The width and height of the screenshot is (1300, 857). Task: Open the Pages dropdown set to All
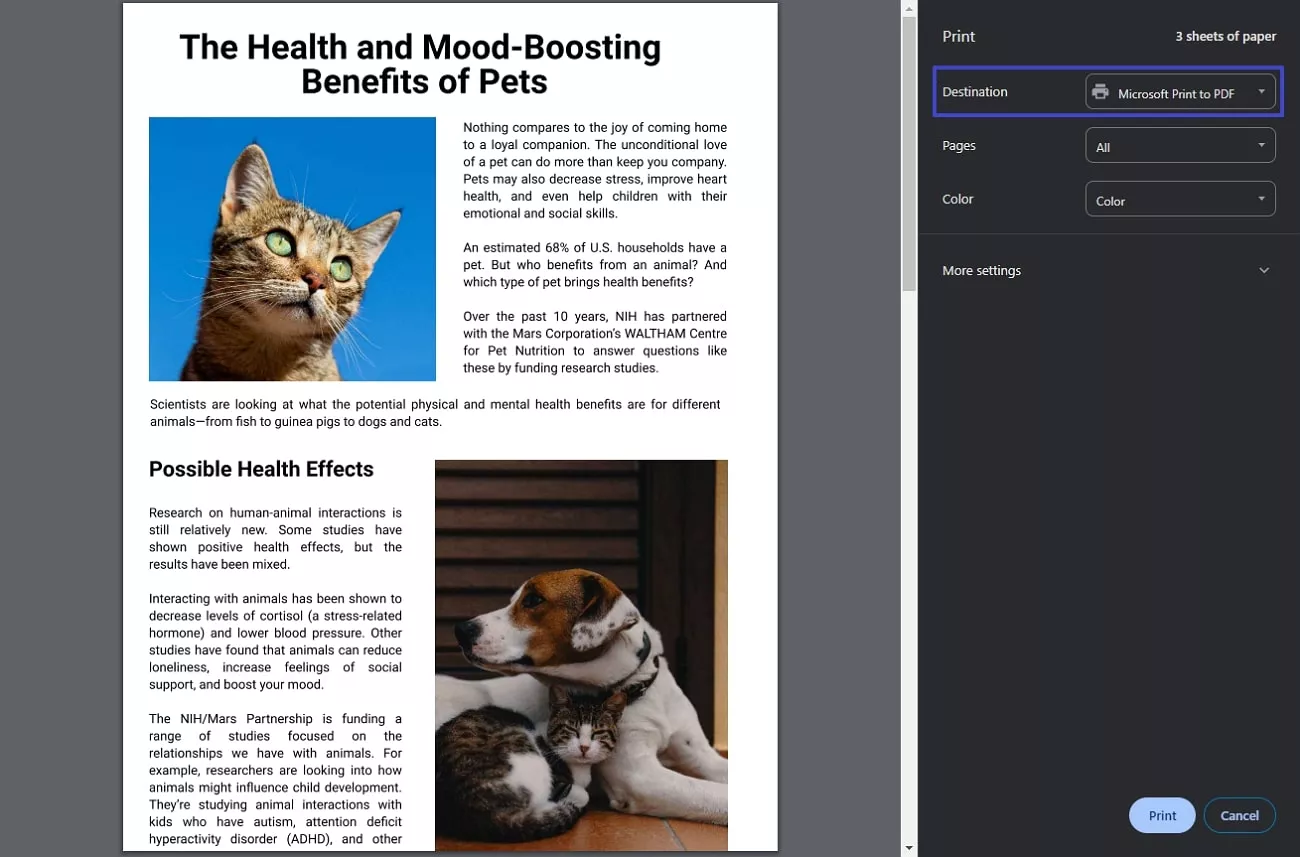tap(1180, 146)
